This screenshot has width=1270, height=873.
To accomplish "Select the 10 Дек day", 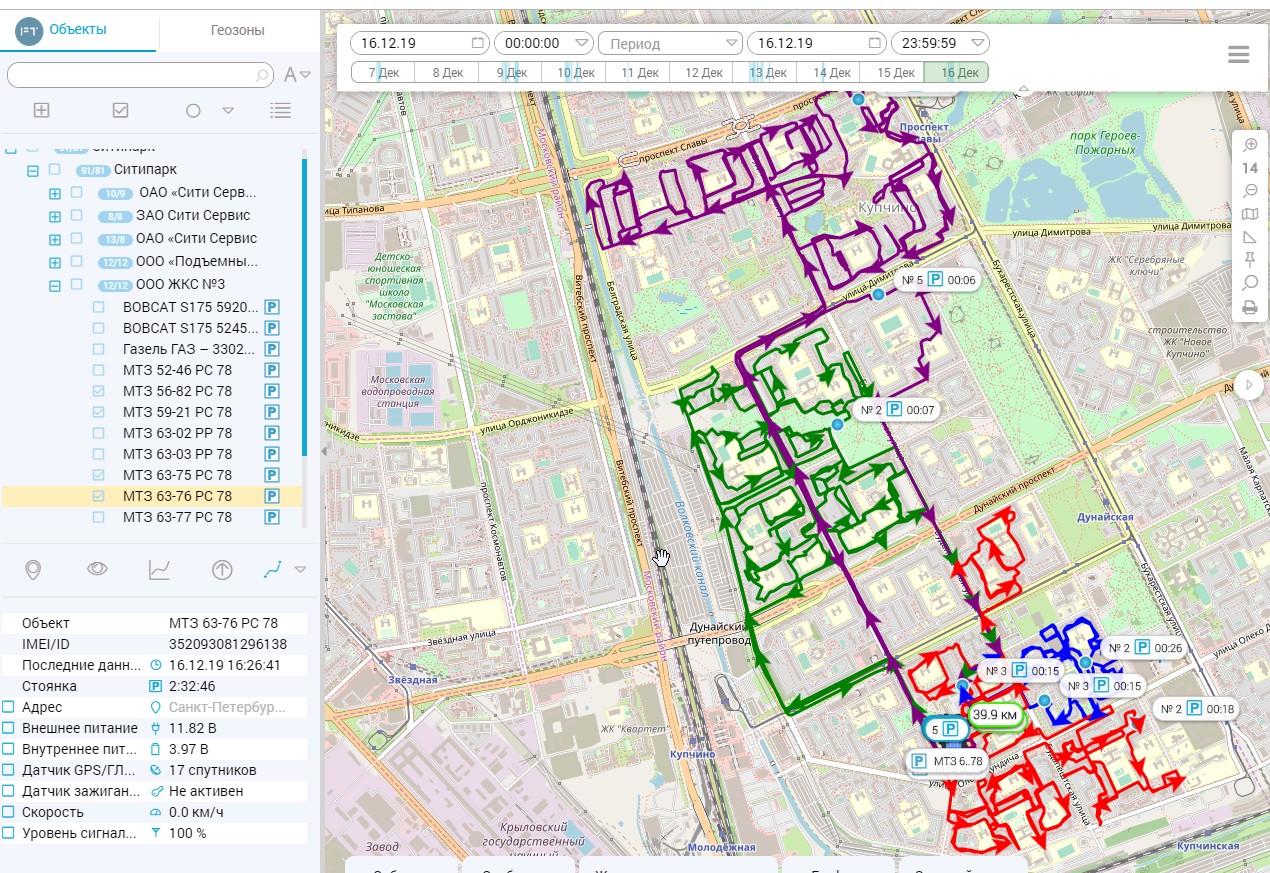I will [x=575, y=72].
